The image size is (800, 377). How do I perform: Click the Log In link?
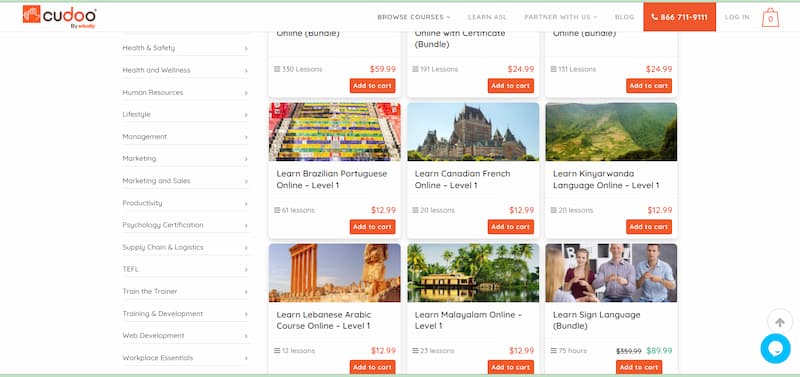point(737,17)
